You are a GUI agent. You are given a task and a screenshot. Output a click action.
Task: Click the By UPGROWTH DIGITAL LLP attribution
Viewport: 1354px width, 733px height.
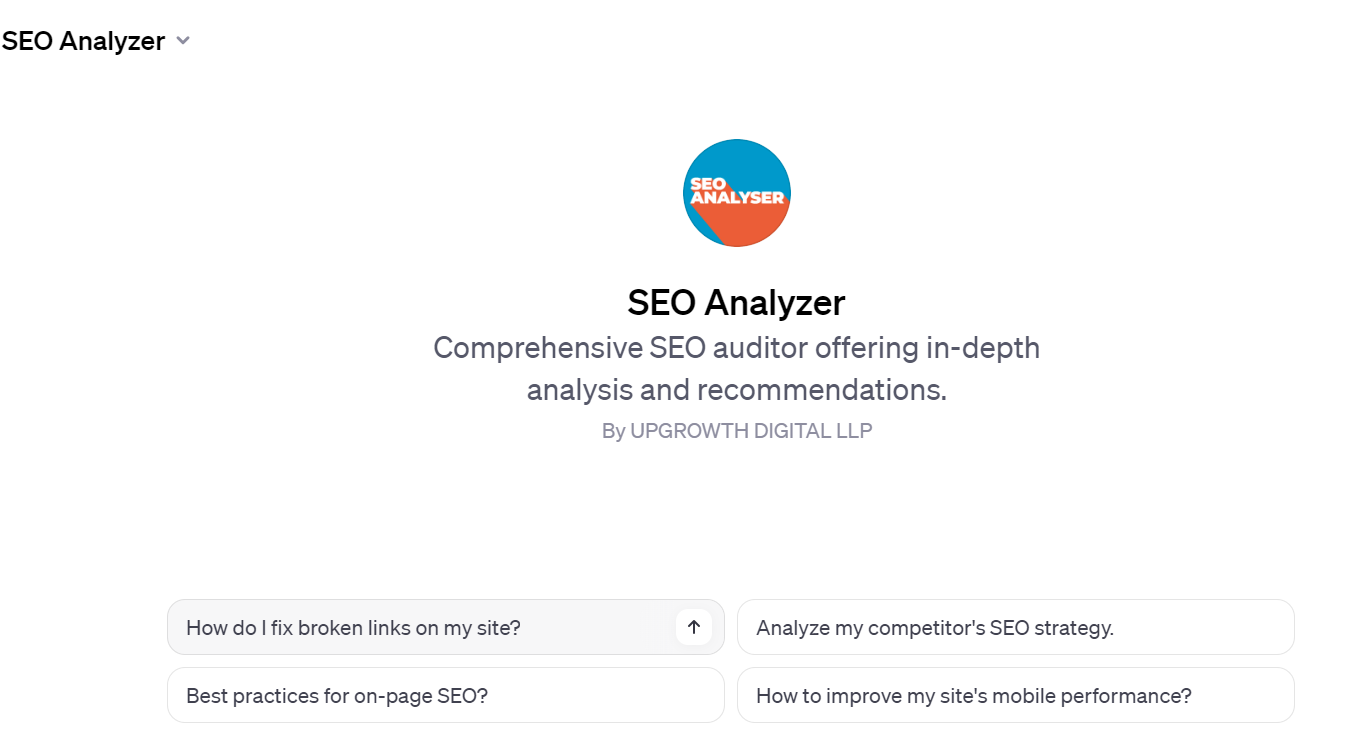(x=736, y=430)
